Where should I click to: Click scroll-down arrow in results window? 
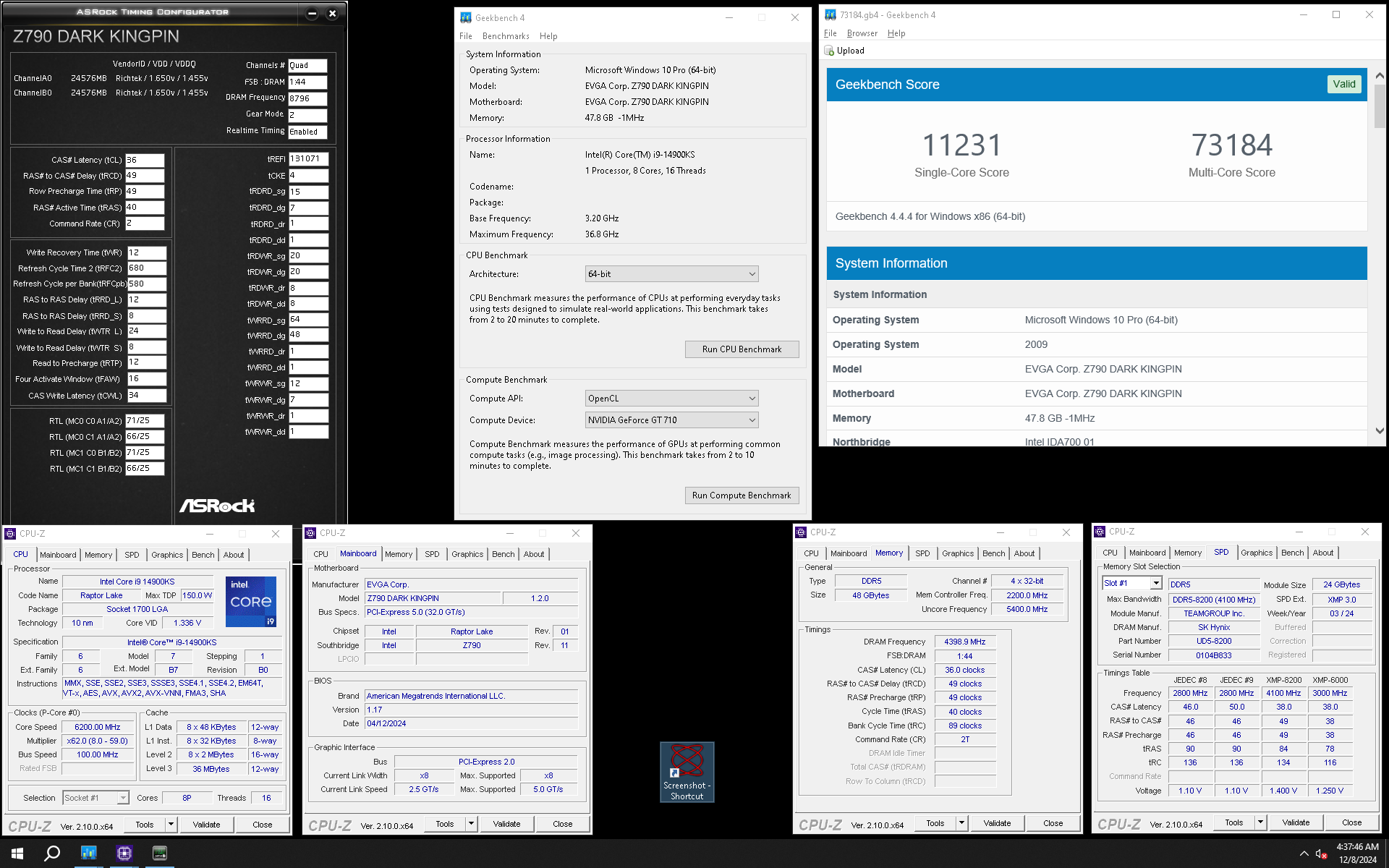[1380, 431]
